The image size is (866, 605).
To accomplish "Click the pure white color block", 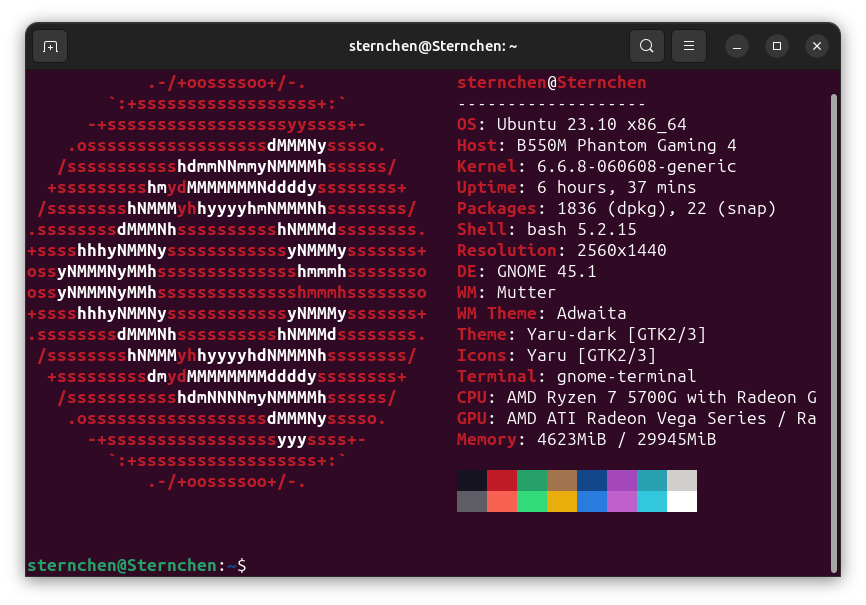I will 682,502.
